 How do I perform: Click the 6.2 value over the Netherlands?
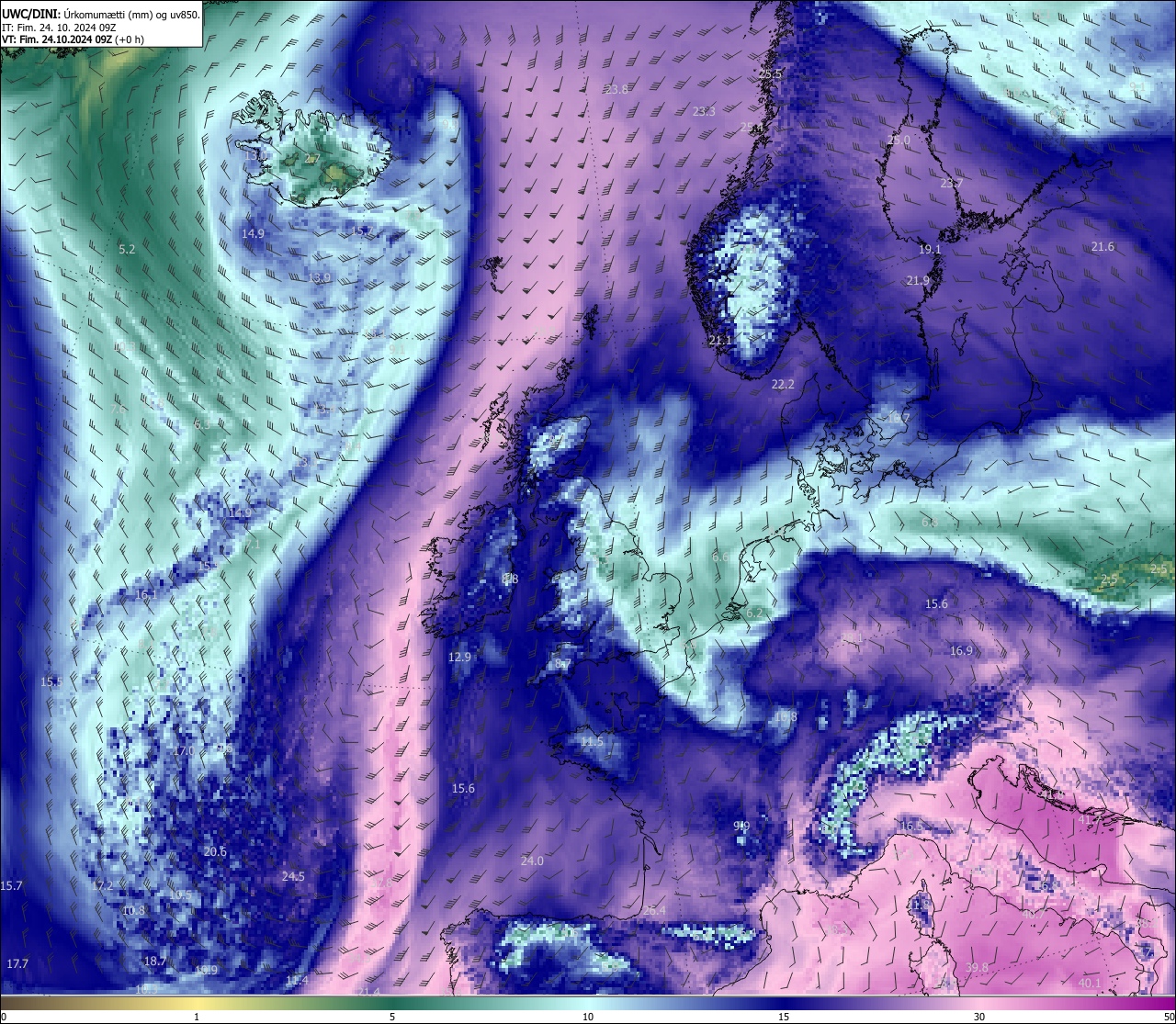coord(755,613)
